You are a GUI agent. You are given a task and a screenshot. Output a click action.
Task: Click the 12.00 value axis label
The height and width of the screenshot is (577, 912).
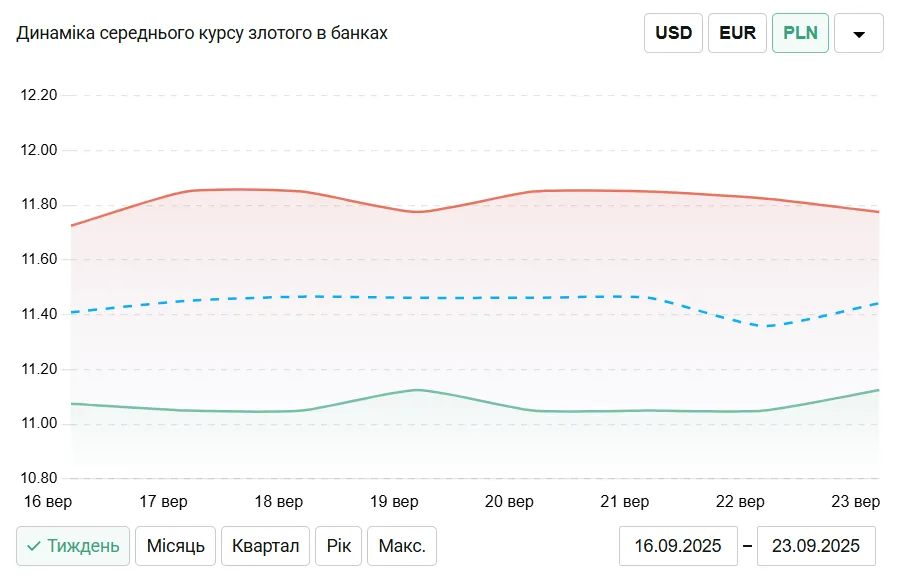point(39,150)
